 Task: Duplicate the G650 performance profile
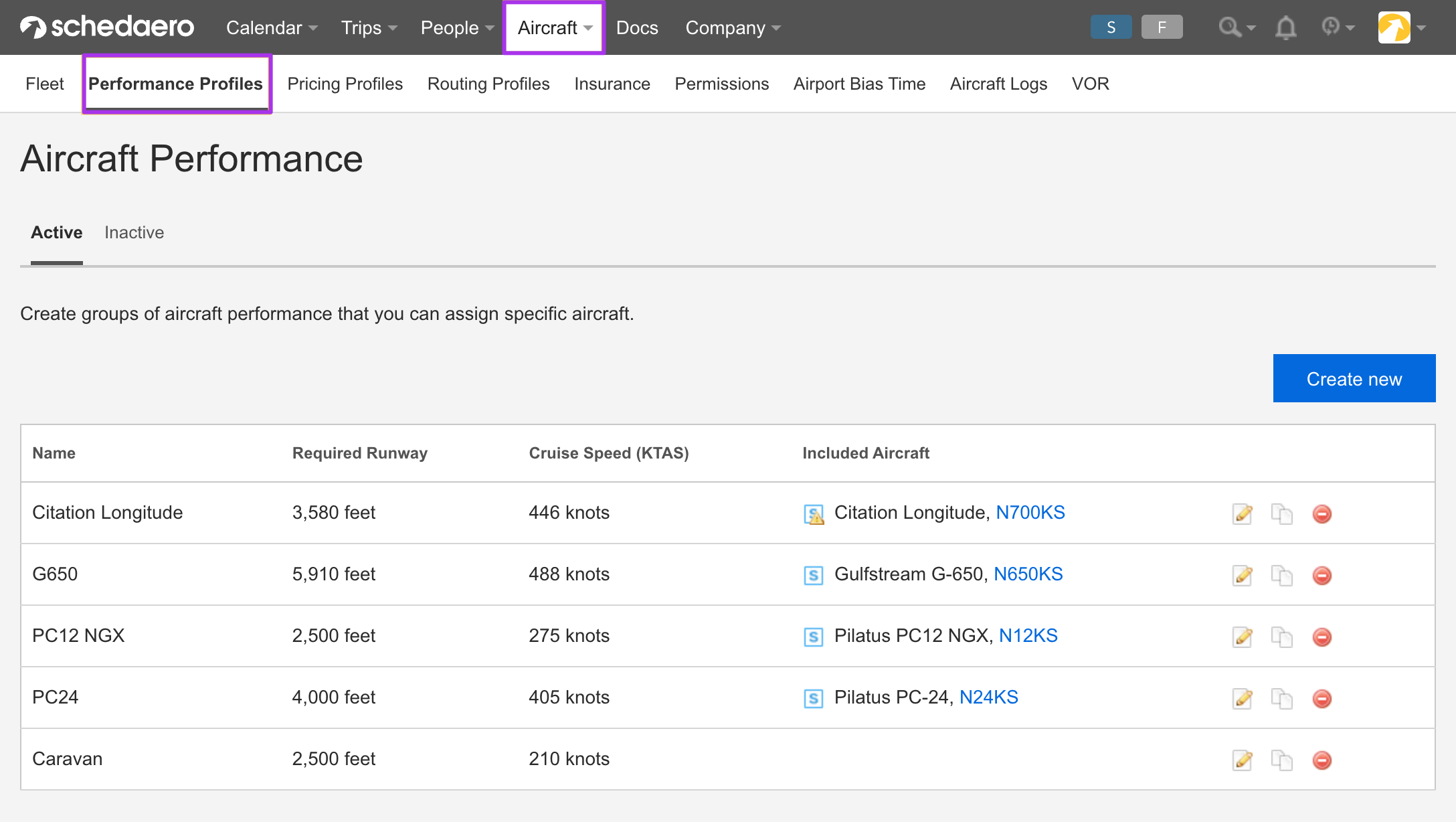(x=1282, y=575)
